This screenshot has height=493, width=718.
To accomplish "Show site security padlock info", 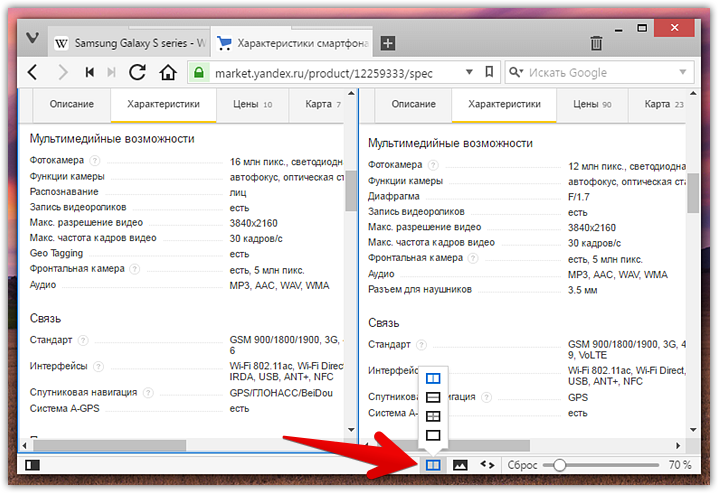I will click(x=199, y=72).
